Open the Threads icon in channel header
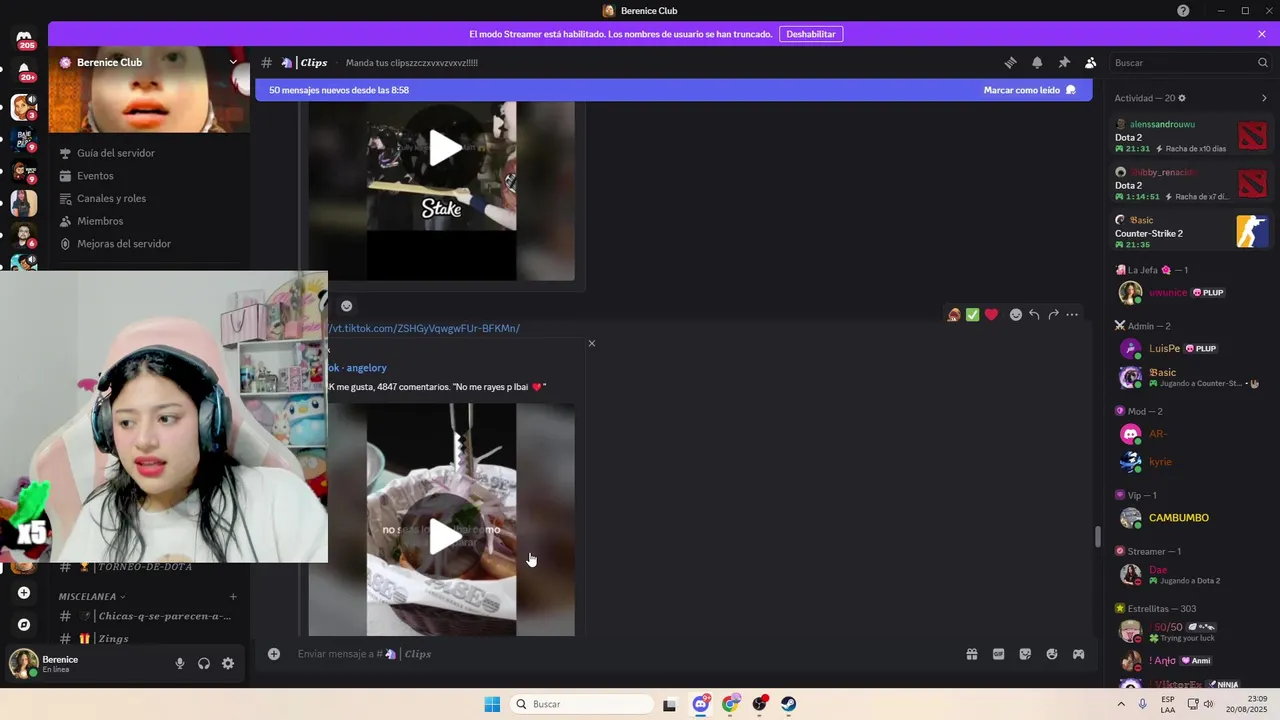Viewport: 1280px width, 720px height. point(1011,62)
